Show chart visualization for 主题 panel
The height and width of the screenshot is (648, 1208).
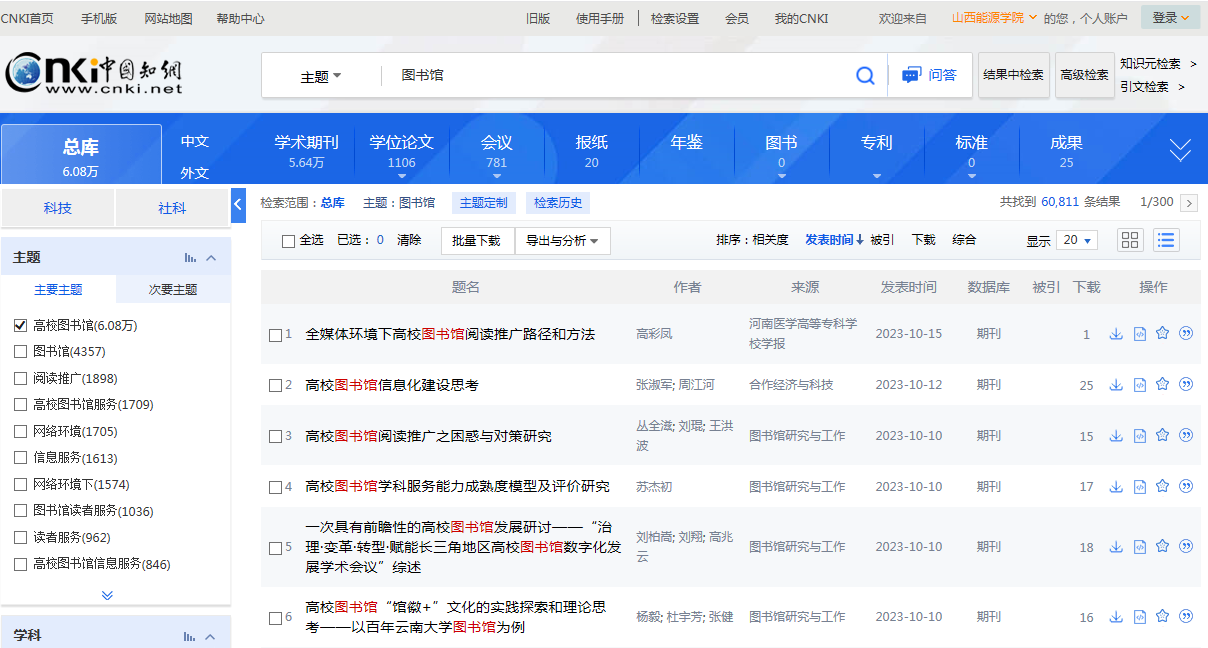190,258
